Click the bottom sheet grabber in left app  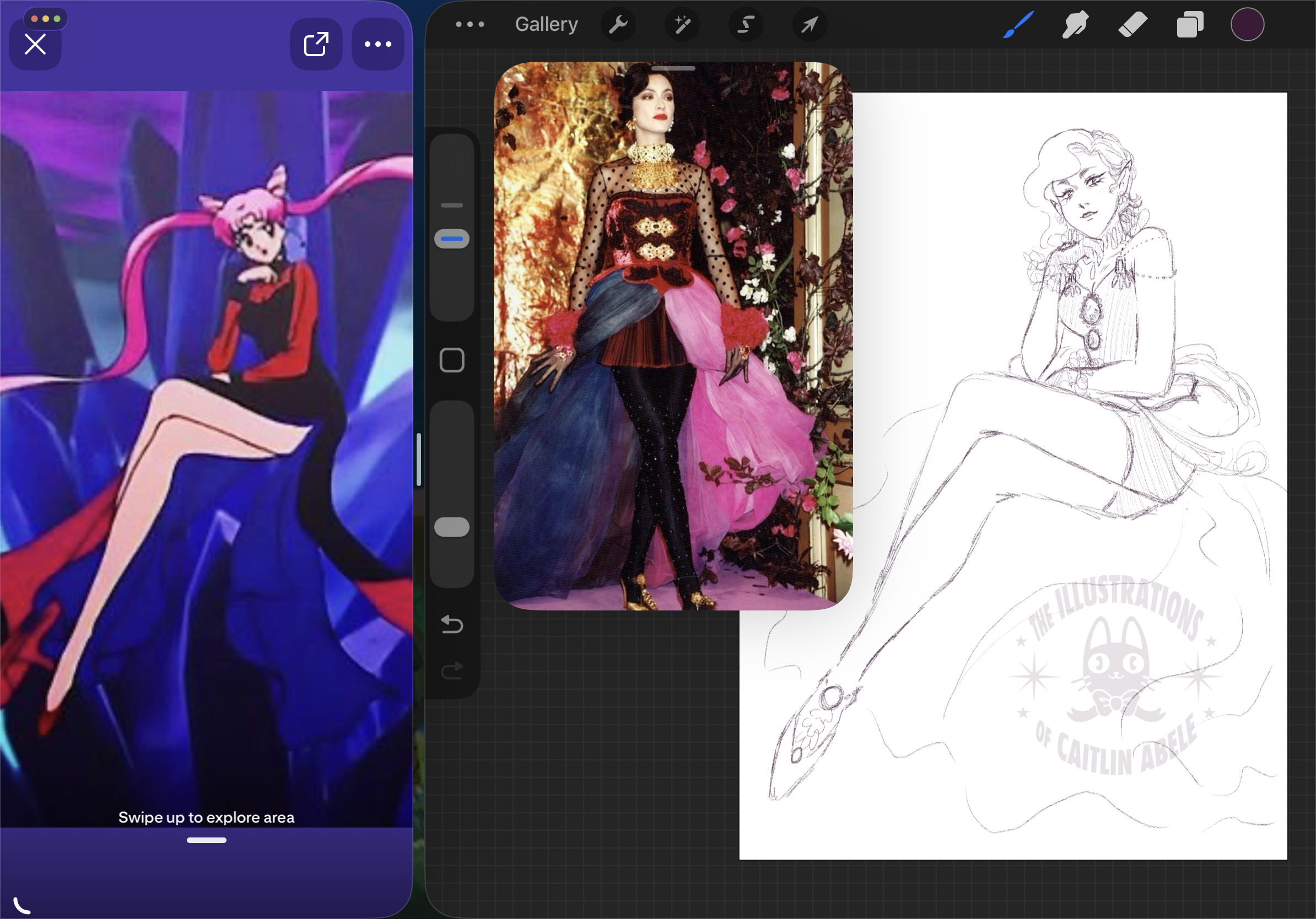click(x=206, y=841)
